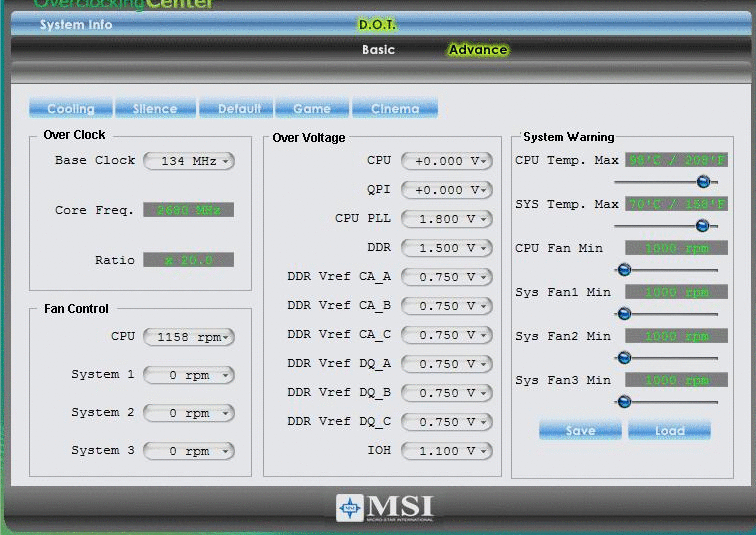Load saved settings
This screenshot has height=535, width=756.
point(669,430)
